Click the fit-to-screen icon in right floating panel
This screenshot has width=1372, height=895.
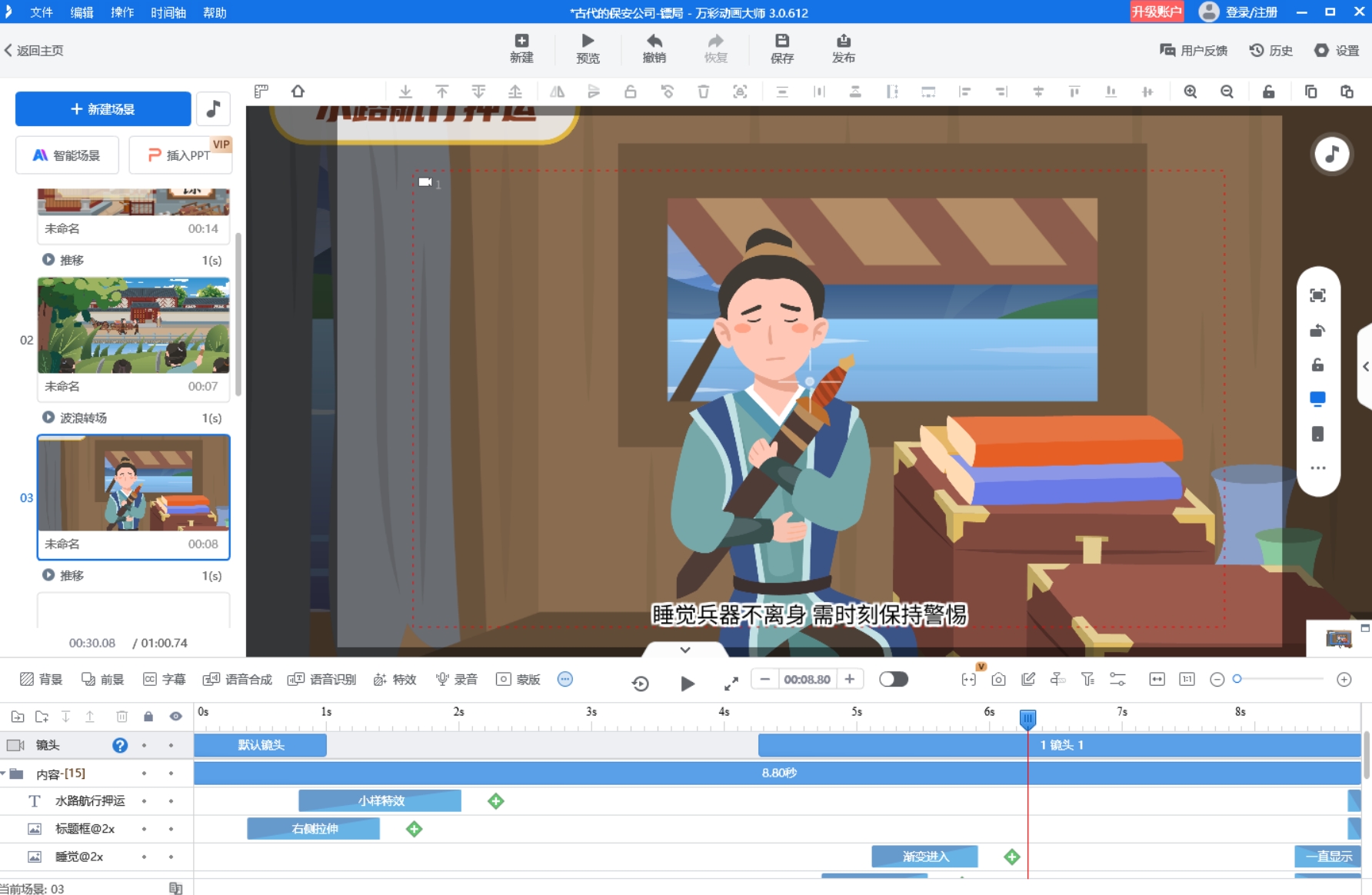[x=1317, y=295]
